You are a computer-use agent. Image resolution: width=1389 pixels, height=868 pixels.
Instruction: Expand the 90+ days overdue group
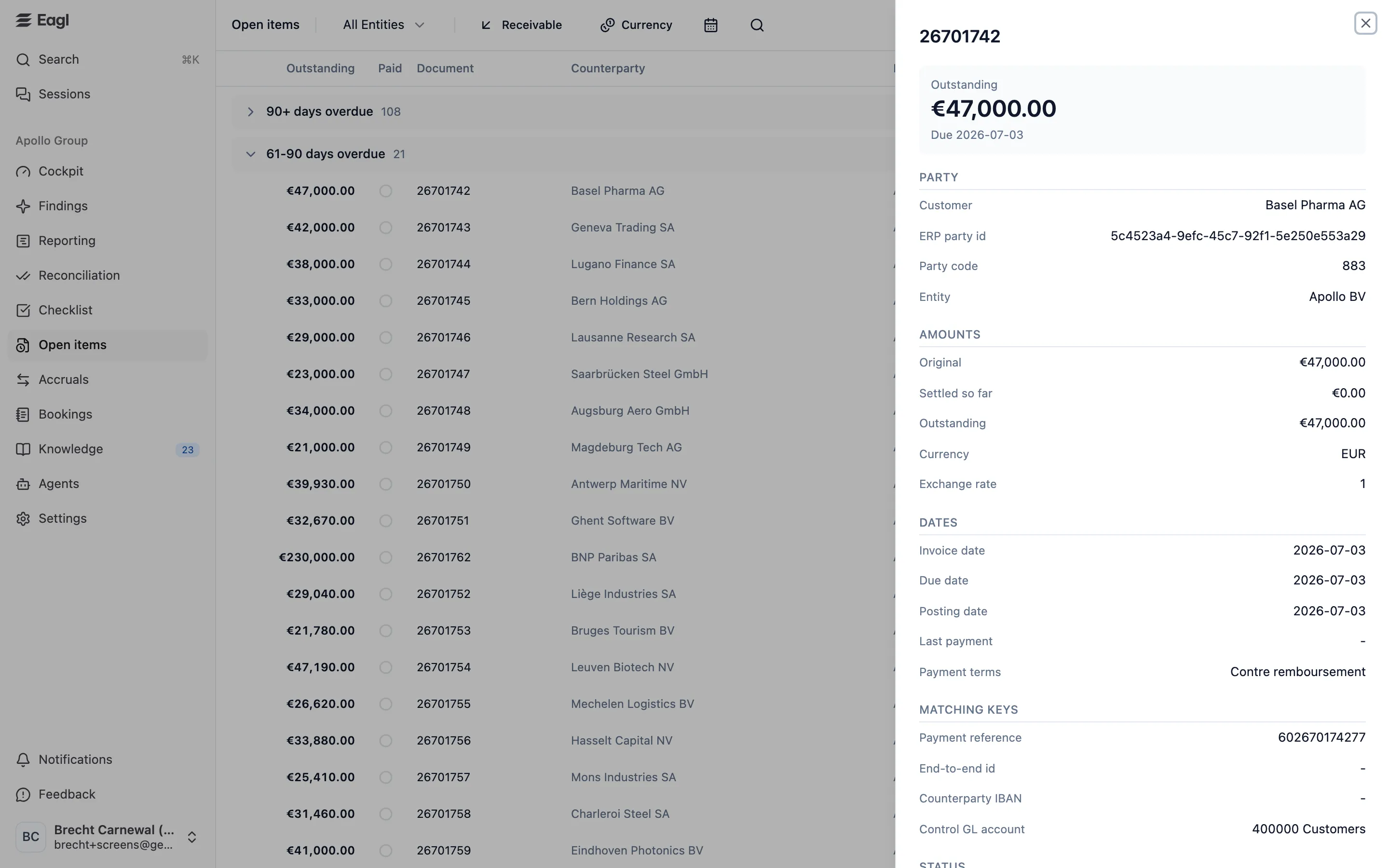point(250,112)
